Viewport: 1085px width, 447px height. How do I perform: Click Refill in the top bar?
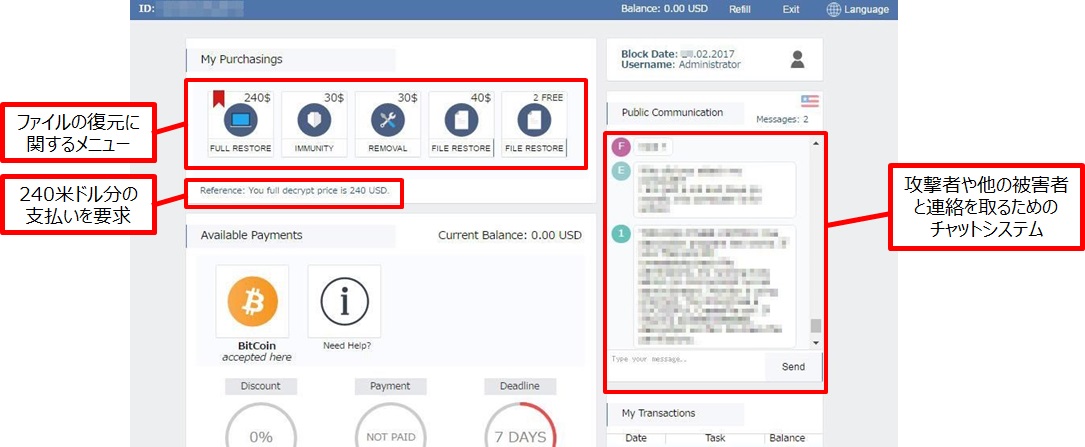click(x=740, y=9)
